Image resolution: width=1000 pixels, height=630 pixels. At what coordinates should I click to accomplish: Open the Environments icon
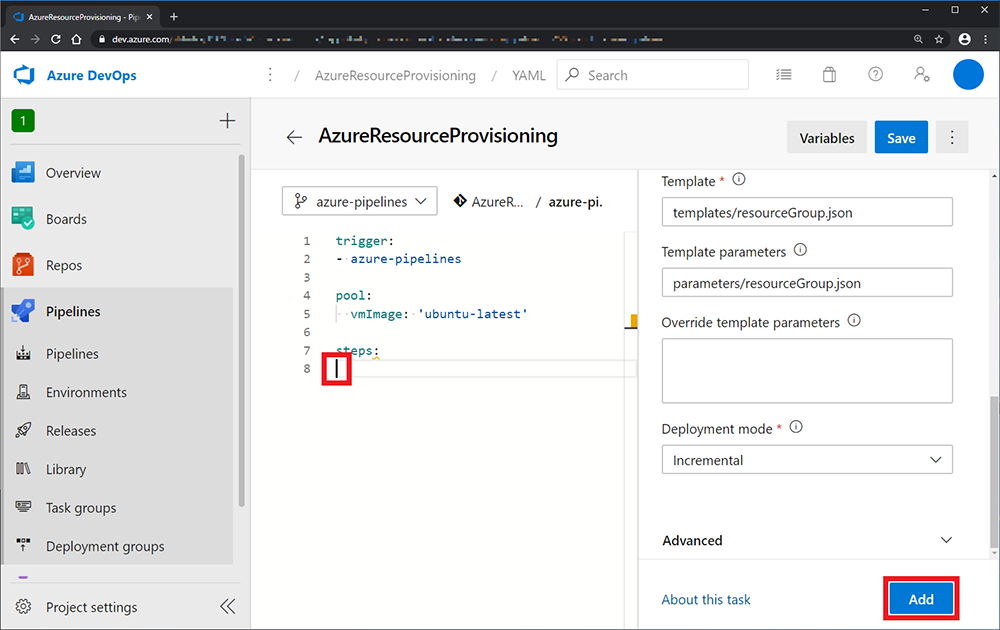(23, 392)
